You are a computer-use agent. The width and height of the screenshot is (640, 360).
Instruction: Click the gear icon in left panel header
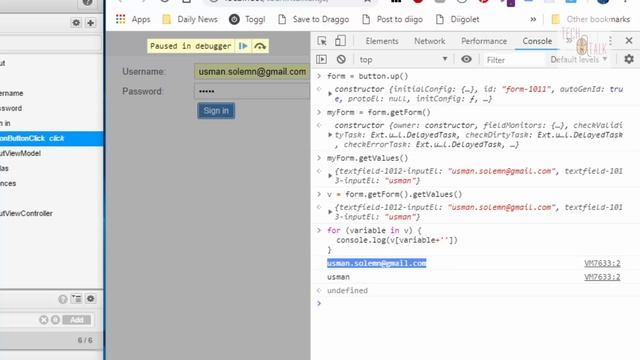pos(76,22)
